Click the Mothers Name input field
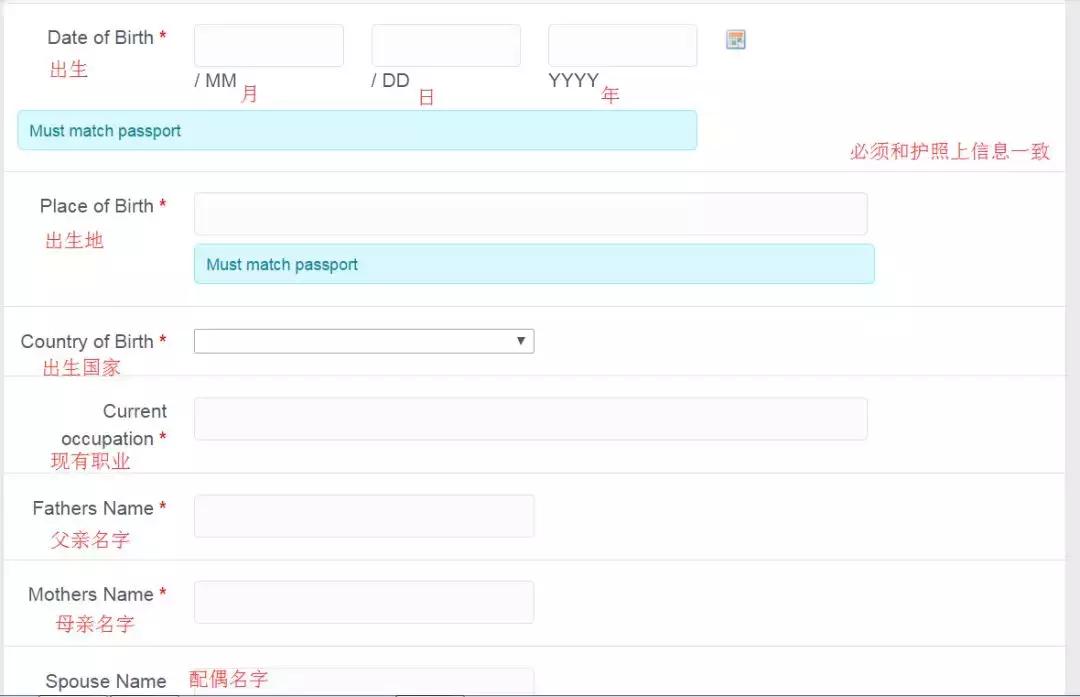 coord(364,602)
